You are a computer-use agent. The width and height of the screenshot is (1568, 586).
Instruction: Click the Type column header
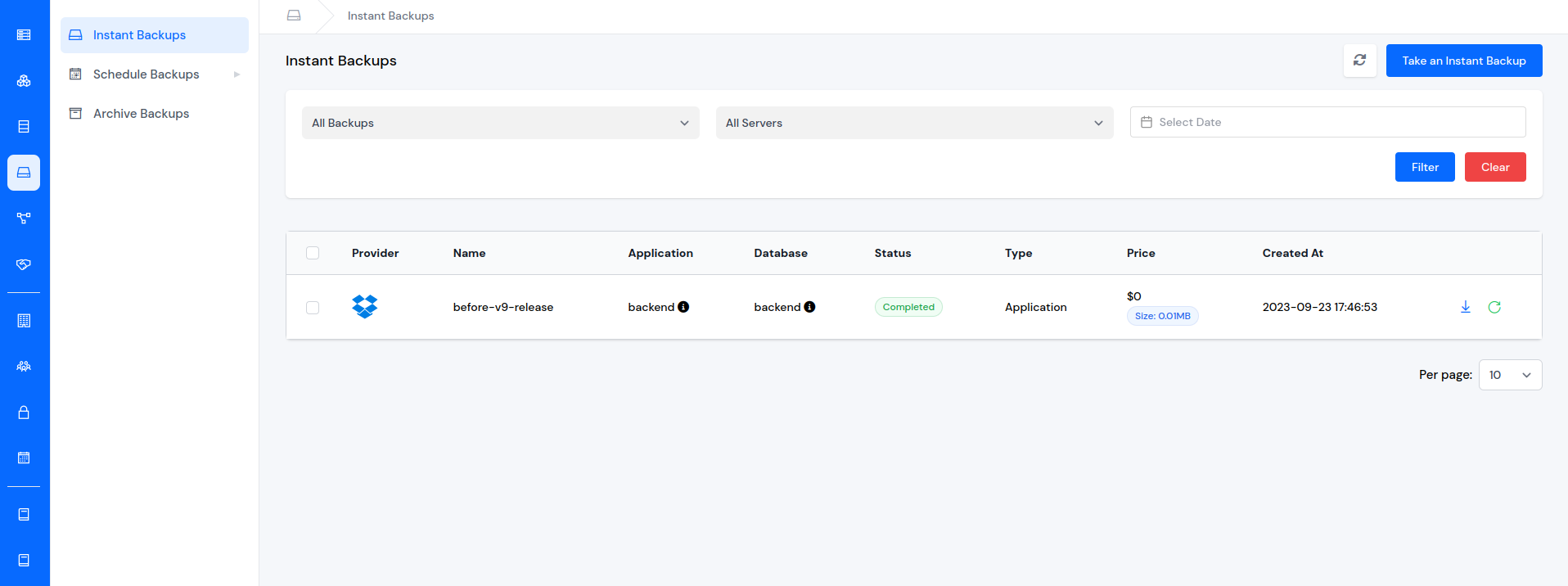(1019, 253)
